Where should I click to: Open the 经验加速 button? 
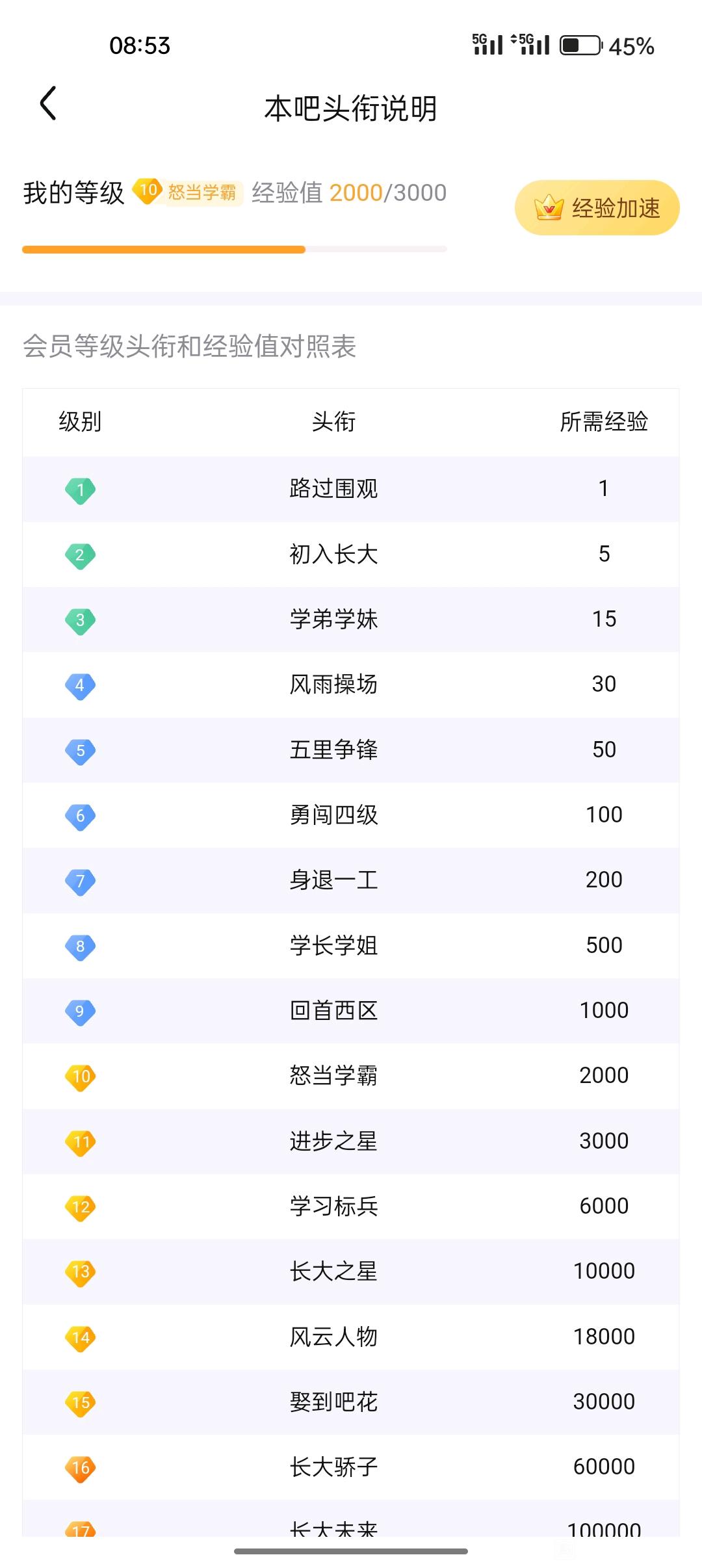click(597, 208)
